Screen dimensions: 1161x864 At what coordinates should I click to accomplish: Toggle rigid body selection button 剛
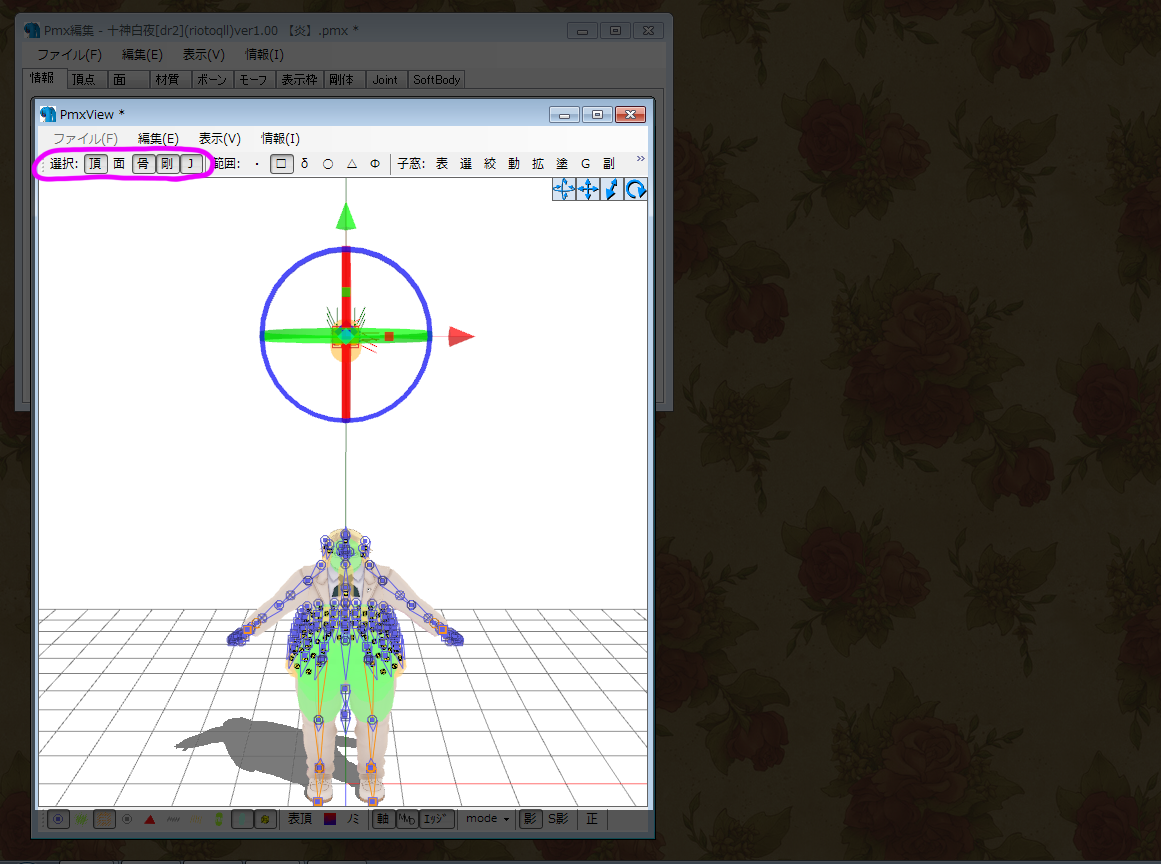167,164
